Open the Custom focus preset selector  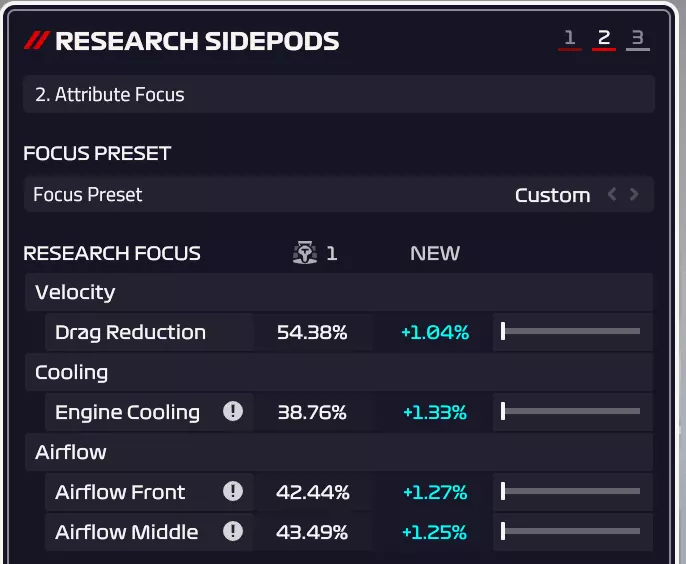coord(552,195)
